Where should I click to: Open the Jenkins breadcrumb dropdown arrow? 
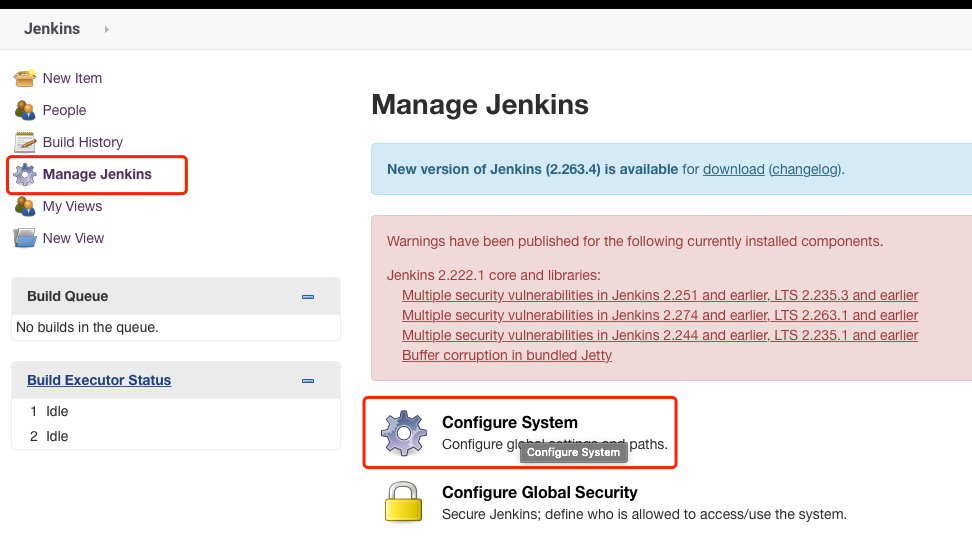[x=106, y=29]
